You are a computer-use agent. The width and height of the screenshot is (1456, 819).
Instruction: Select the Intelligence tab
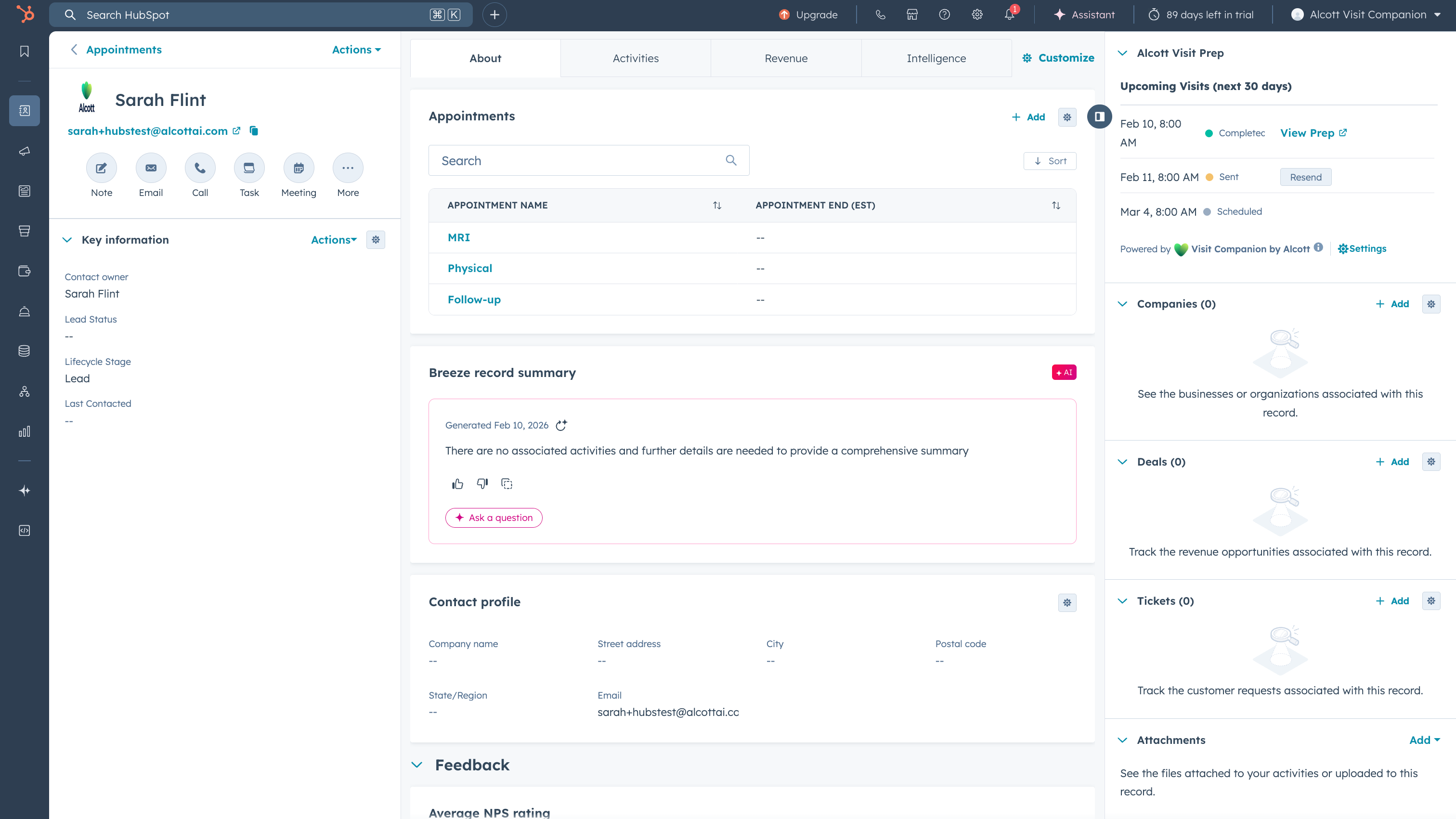936,58
